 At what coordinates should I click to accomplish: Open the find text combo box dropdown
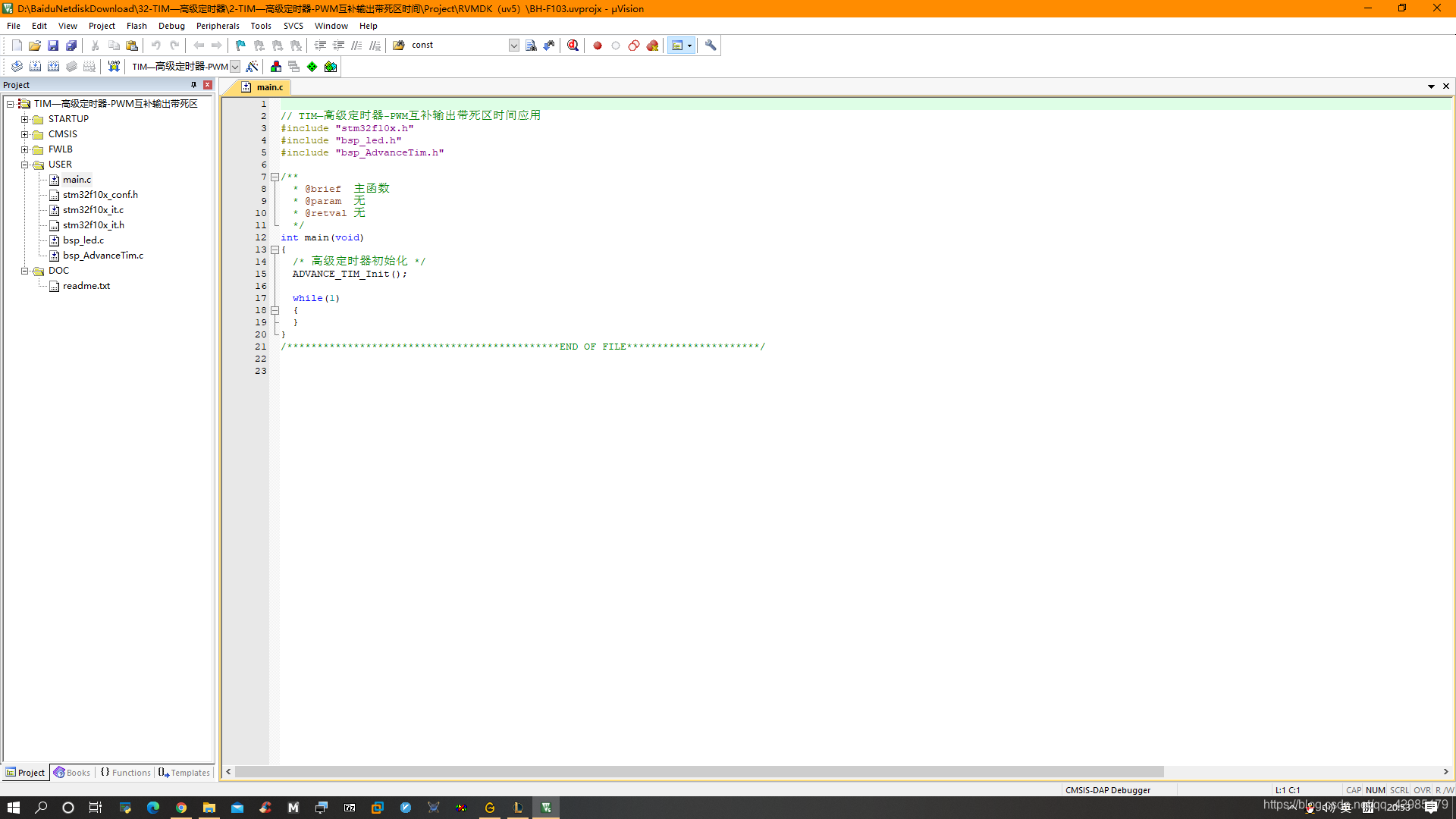coord(514,45)
